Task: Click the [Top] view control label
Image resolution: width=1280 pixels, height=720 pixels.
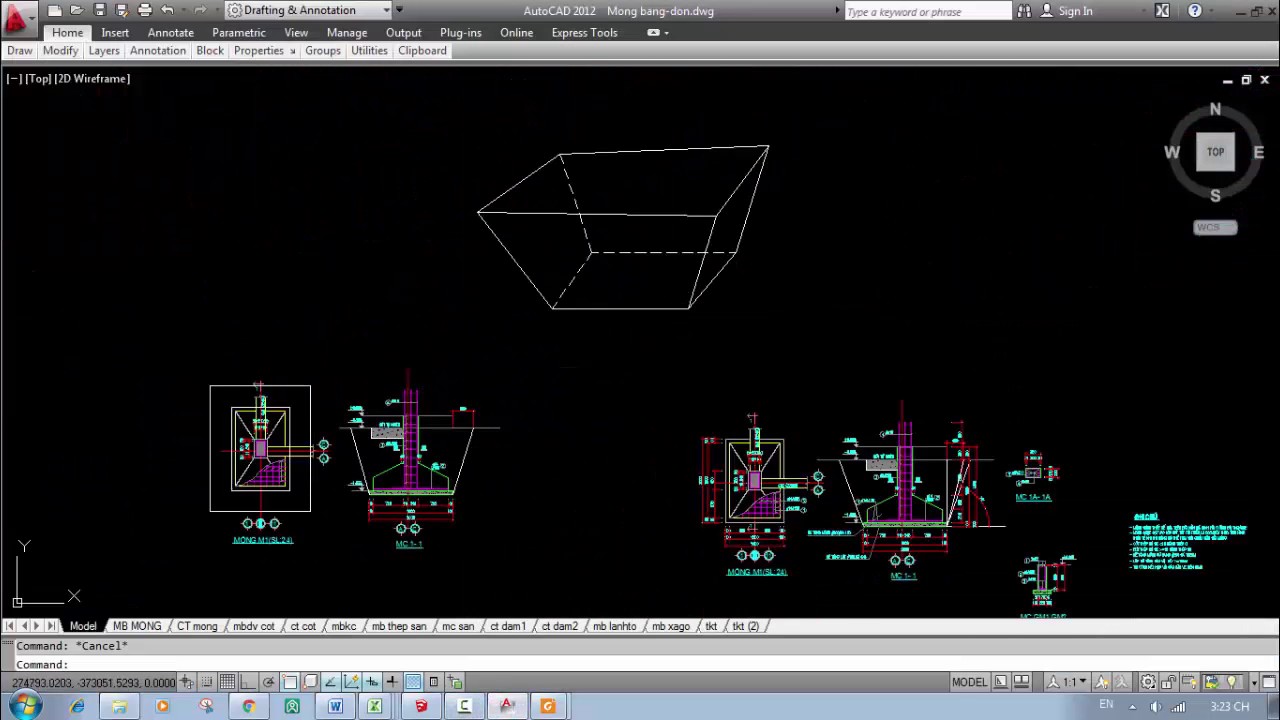Action: 38,78
